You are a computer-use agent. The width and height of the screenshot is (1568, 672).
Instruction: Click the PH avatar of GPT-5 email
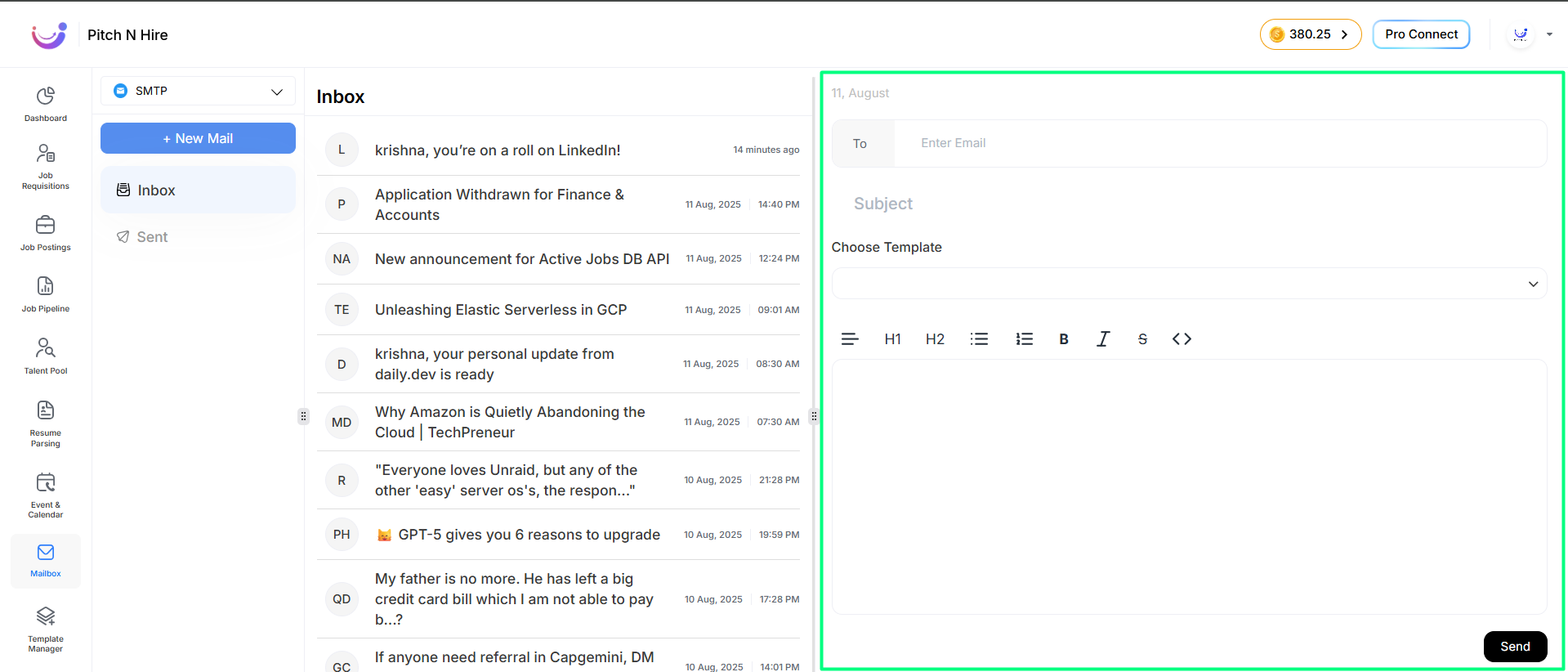tap(342, 534)
